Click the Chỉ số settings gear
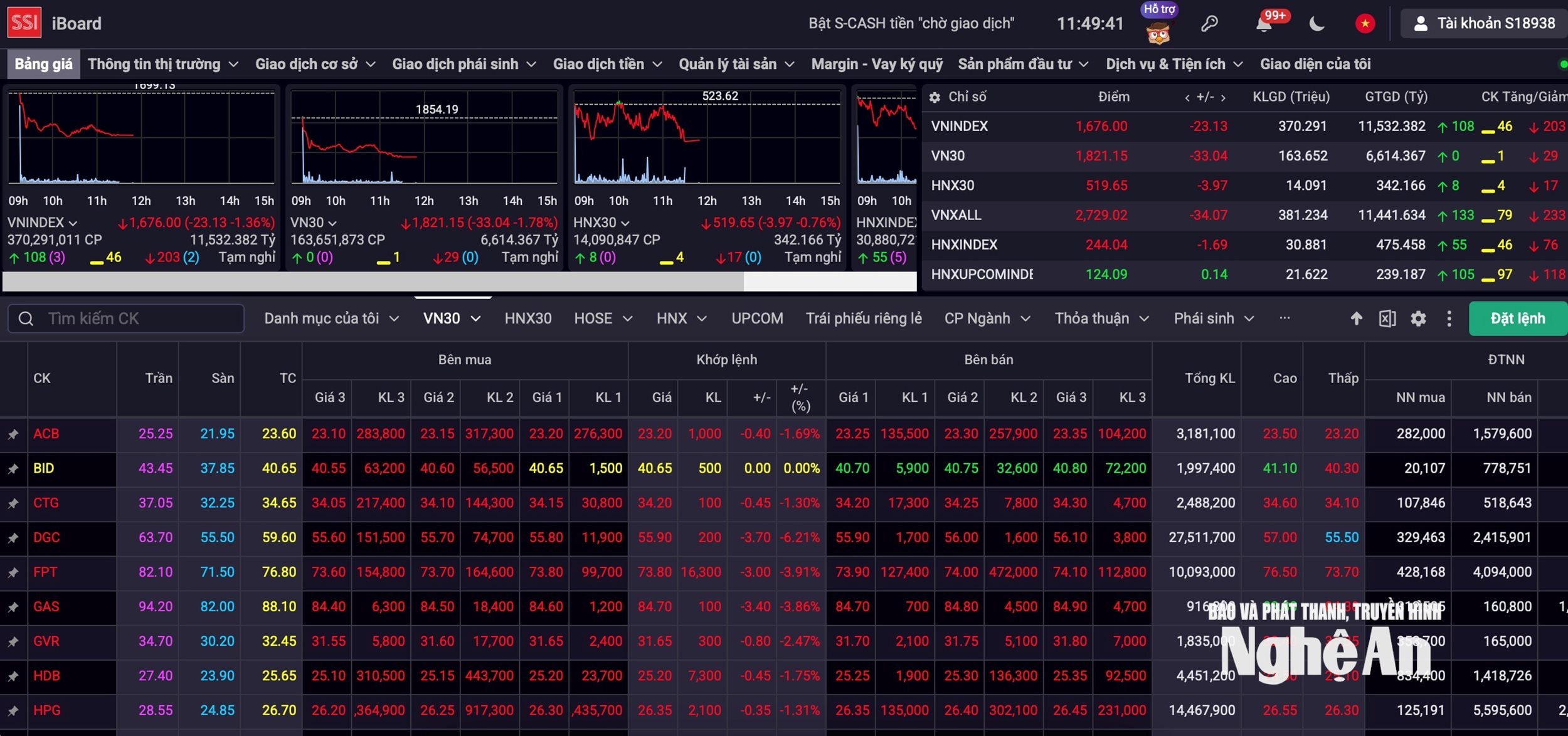Viewport: 1568px width, 736px height. pyautogui.click(x=935, y=97)
